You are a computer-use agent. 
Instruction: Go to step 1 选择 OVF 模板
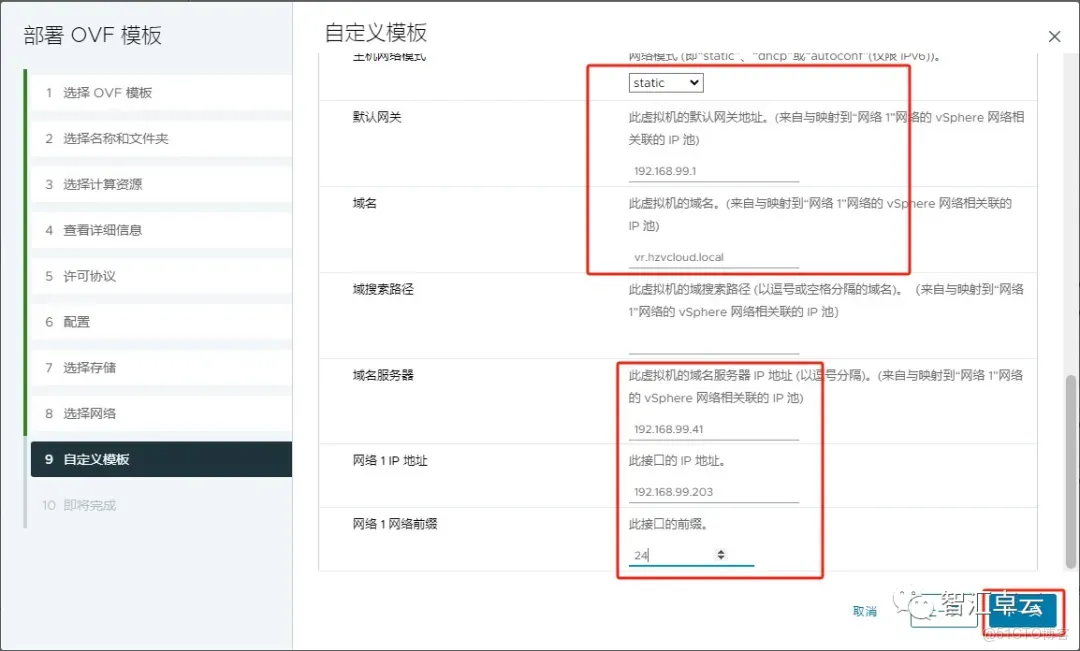click(x=161, y=92)
